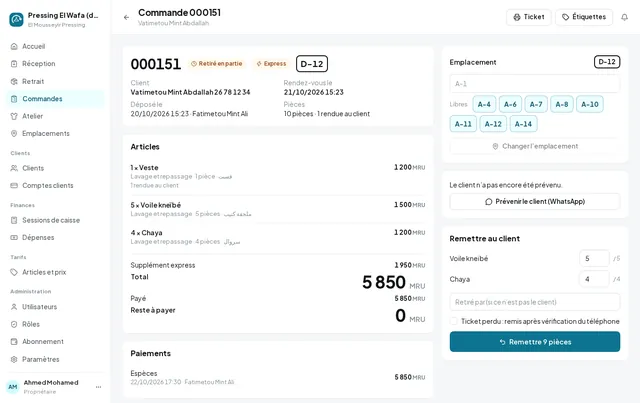Viewport: 640px width, 403px height.
Task: Click the Sessions de caisse icon
Action: point(14,220)
